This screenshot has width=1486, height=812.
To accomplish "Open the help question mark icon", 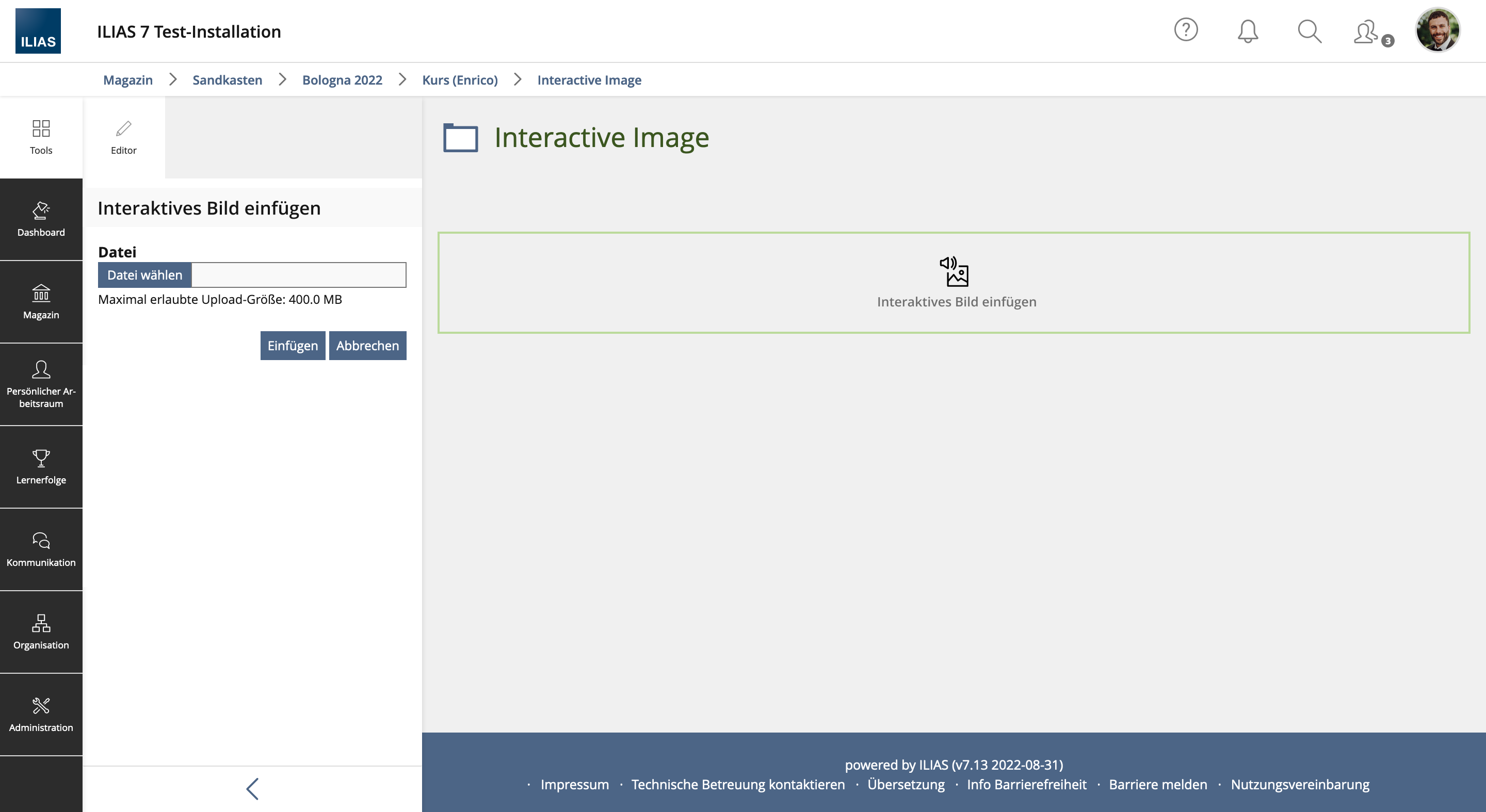I will click(1186, 30).
